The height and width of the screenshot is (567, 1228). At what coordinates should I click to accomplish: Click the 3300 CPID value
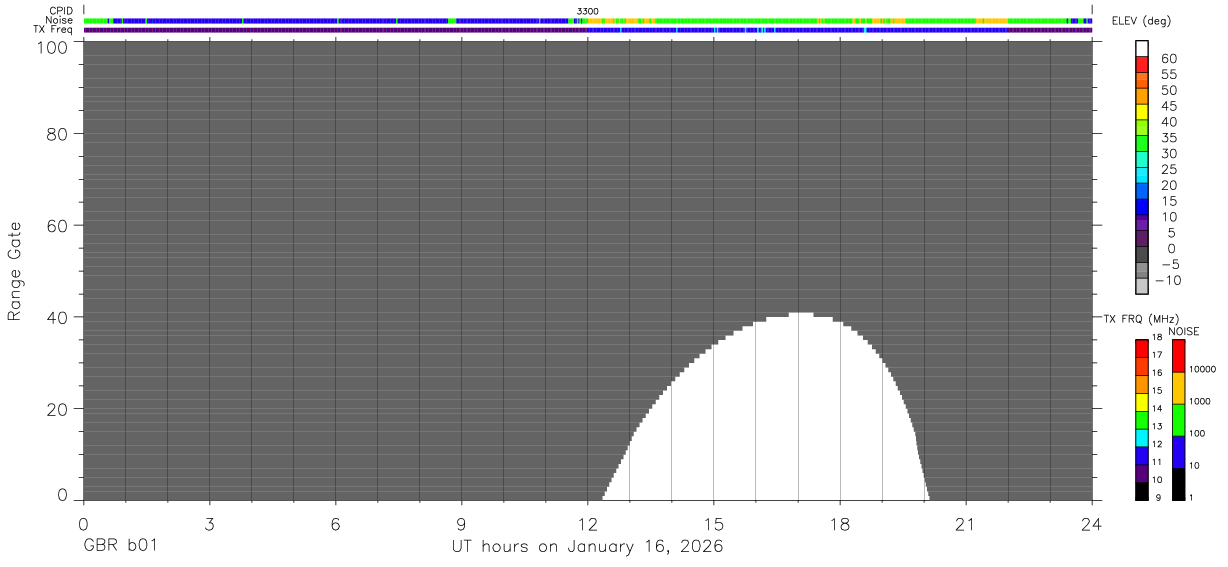coord(588,11)
